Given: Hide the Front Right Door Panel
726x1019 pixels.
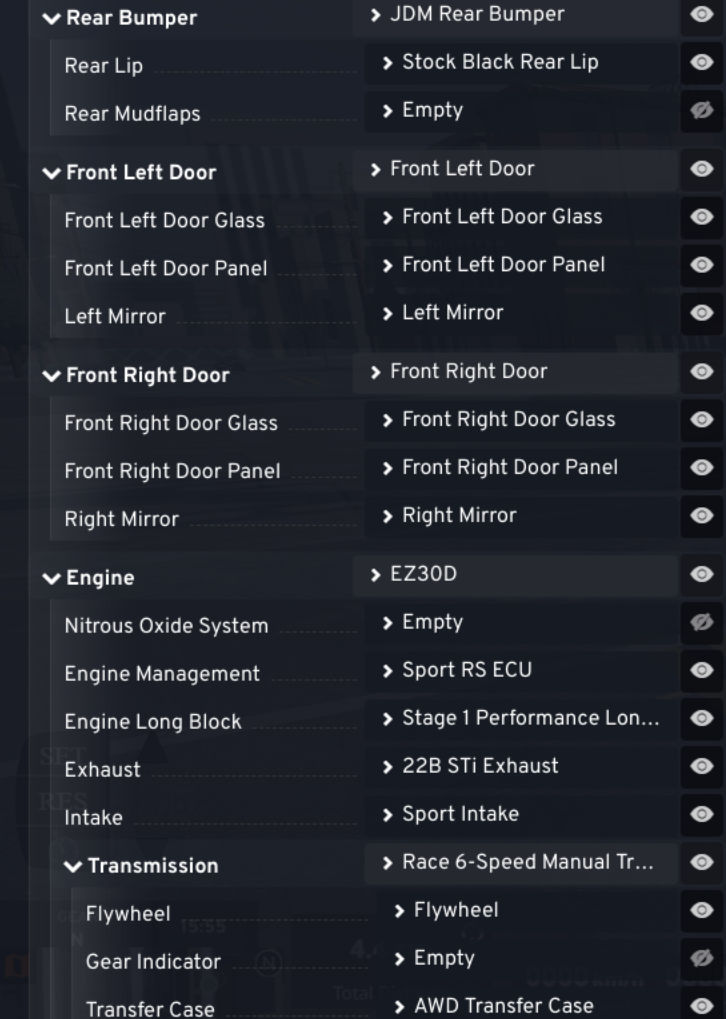Looking at the screenshot, I should tap(701, 467).
